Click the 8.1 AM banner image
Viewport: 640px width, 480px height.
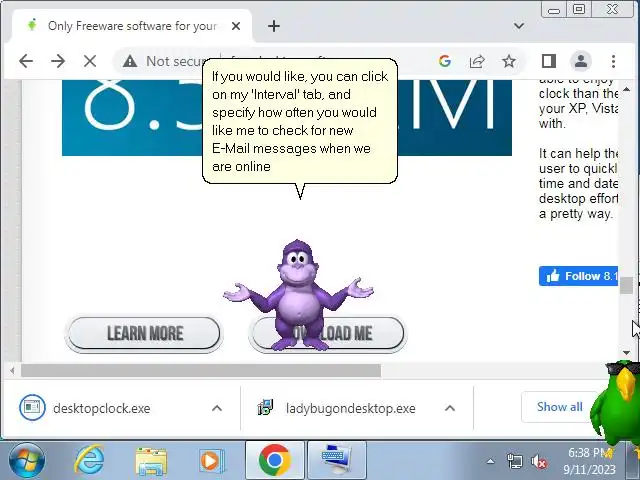coord(287,118)
